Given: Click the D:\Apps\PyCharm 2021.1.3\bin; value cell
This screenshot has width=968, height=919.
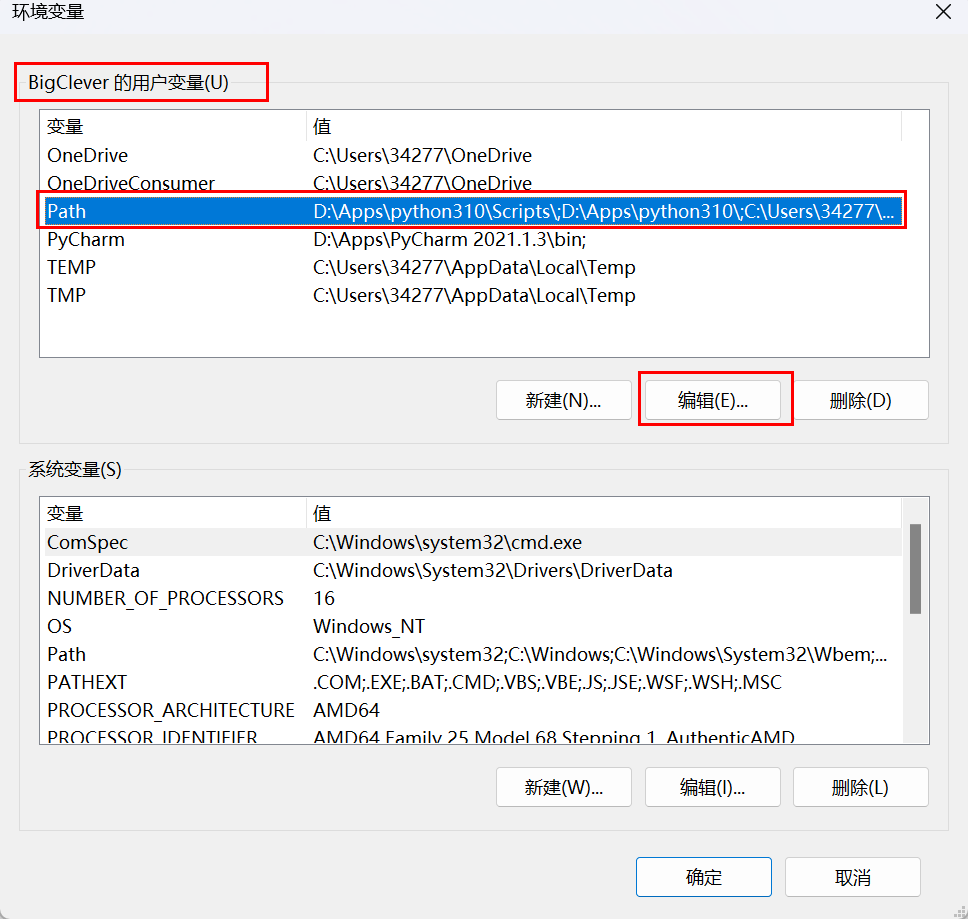Looking at the screenshot, I should [x=450, y=239].
